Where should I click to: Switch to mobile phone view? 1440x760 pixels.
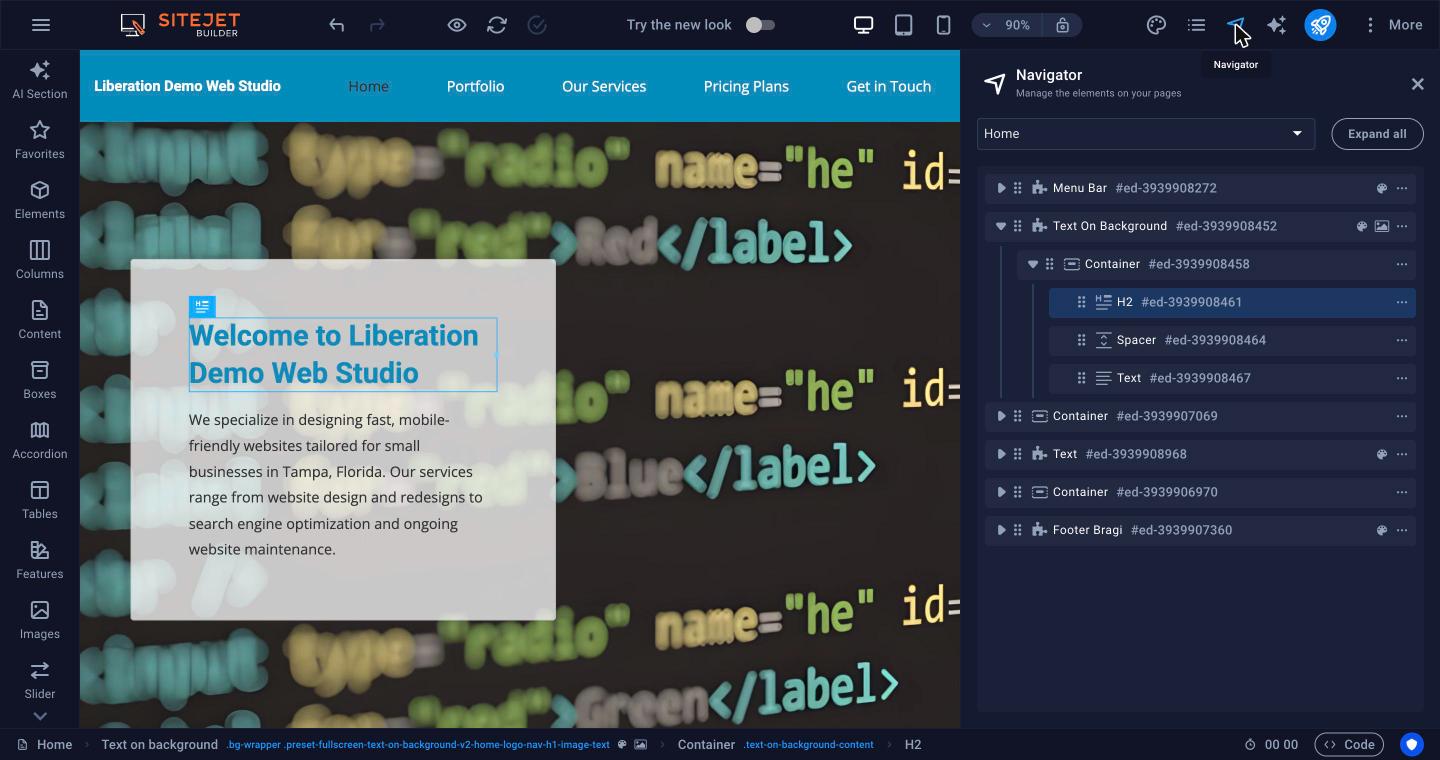pyautogui.click(x=943, y=25)
